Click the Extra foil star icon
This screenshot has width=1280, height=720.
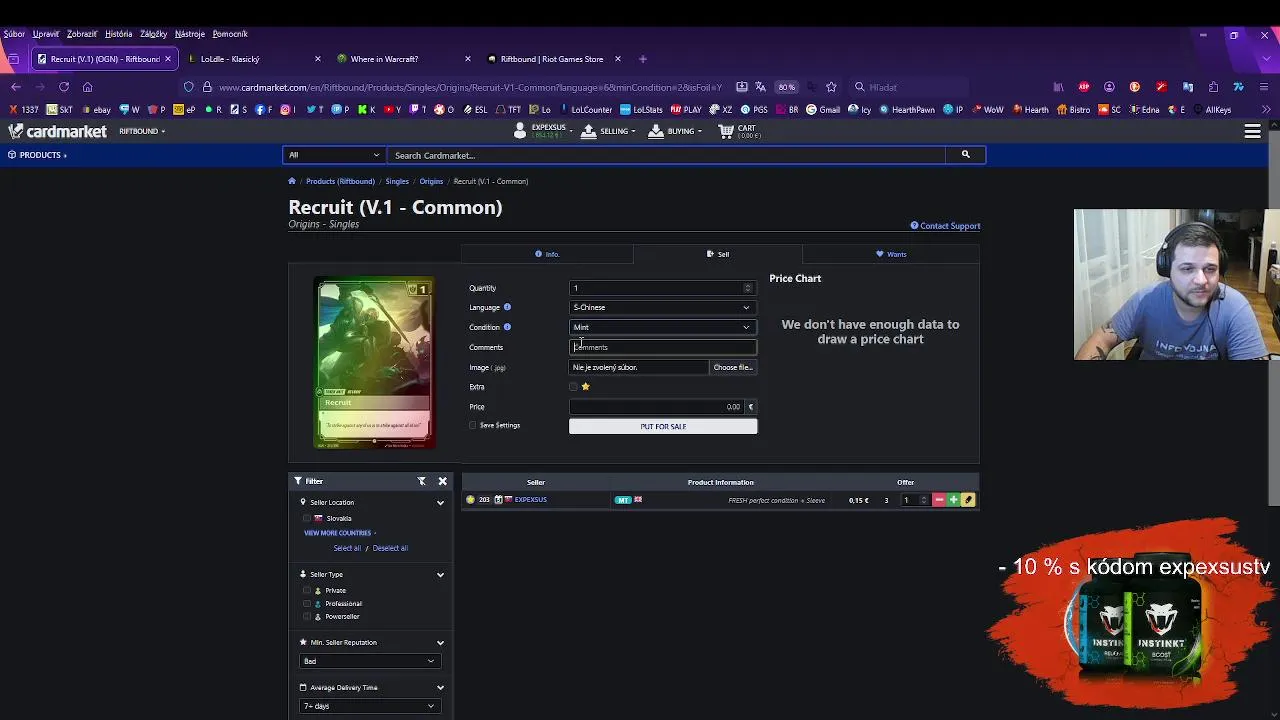click(x=585, y=387)
